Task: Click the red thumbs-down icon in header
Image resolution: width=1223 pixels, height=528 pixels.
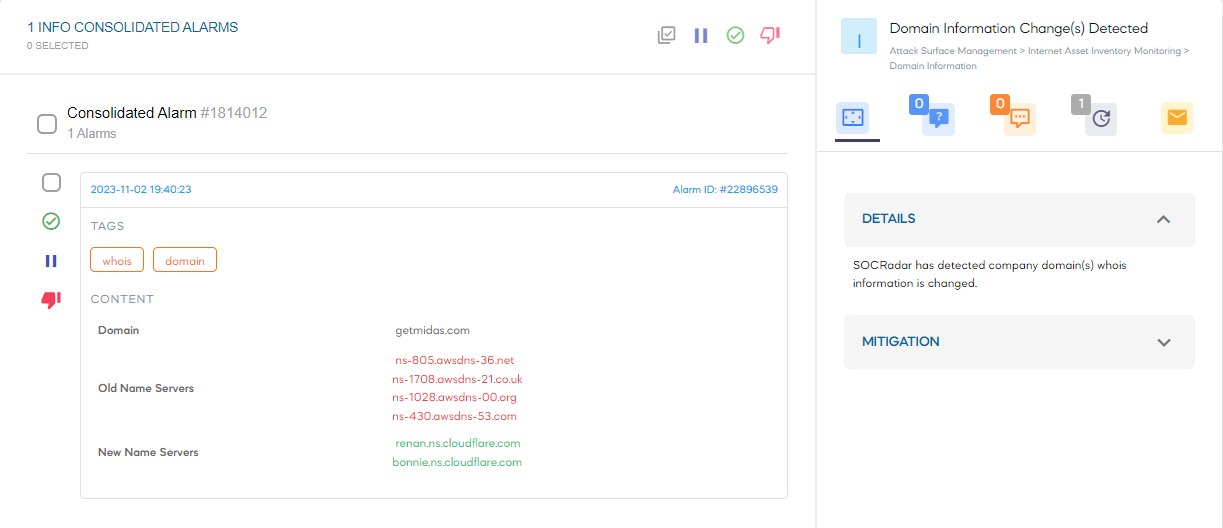Action: click(x=770, y=35)
